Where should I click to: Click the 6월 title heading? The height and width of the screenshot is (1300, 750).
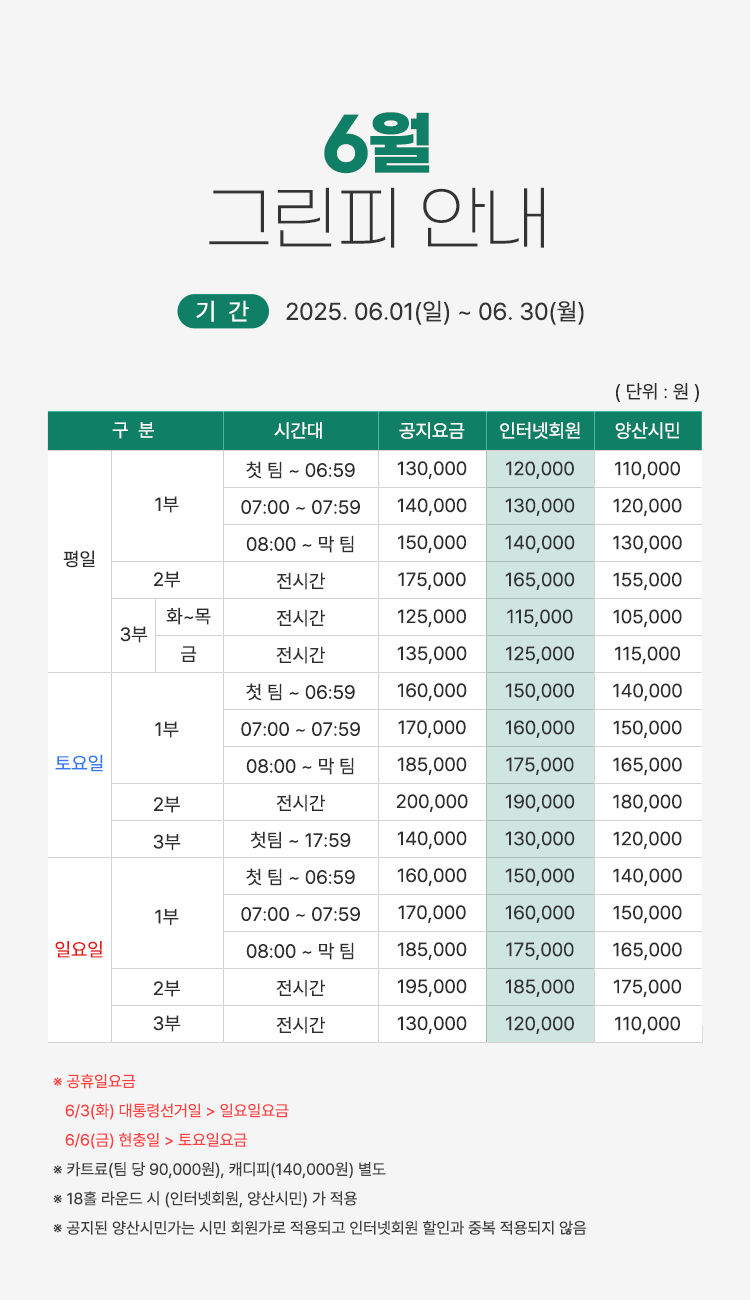point(377,143)
